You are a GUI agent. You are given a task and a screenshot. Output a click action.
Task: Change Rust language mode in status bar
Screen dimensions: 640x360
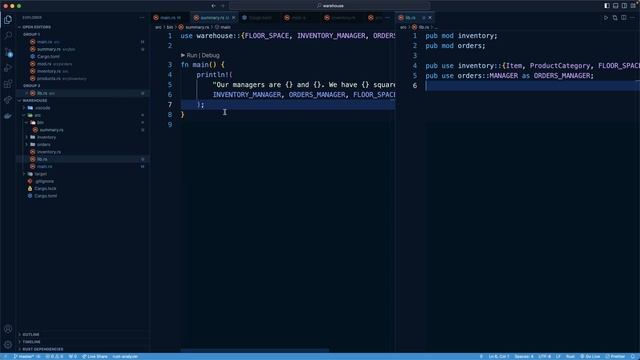pos(570,356)
